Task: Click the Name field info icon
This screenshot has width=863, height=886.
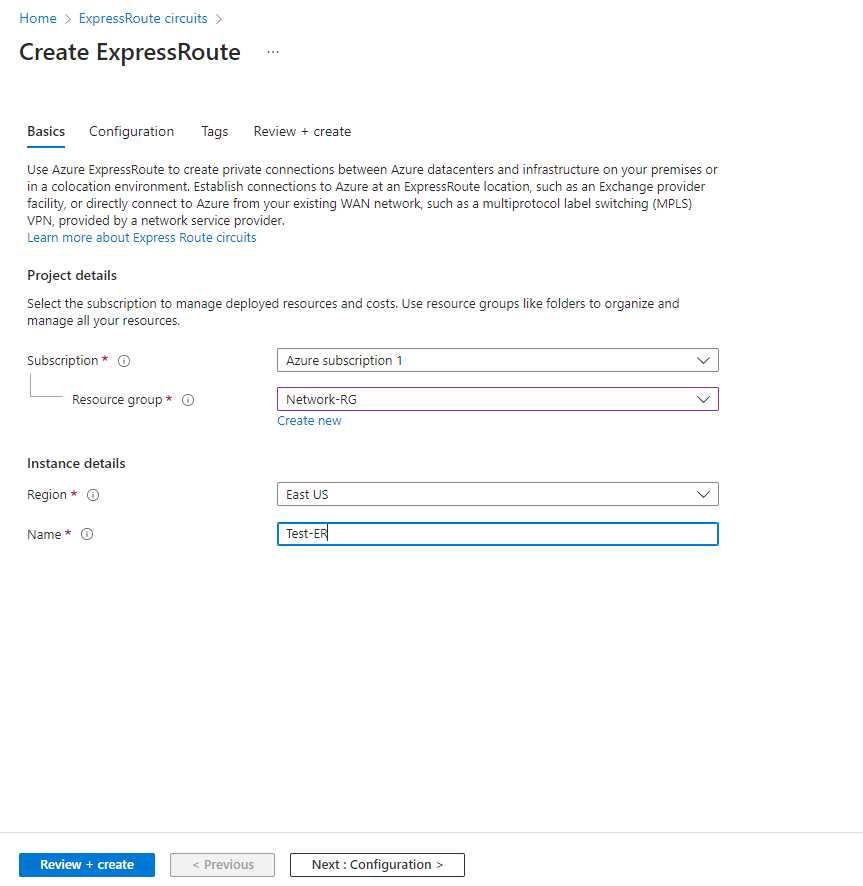Action: point(87,535)
